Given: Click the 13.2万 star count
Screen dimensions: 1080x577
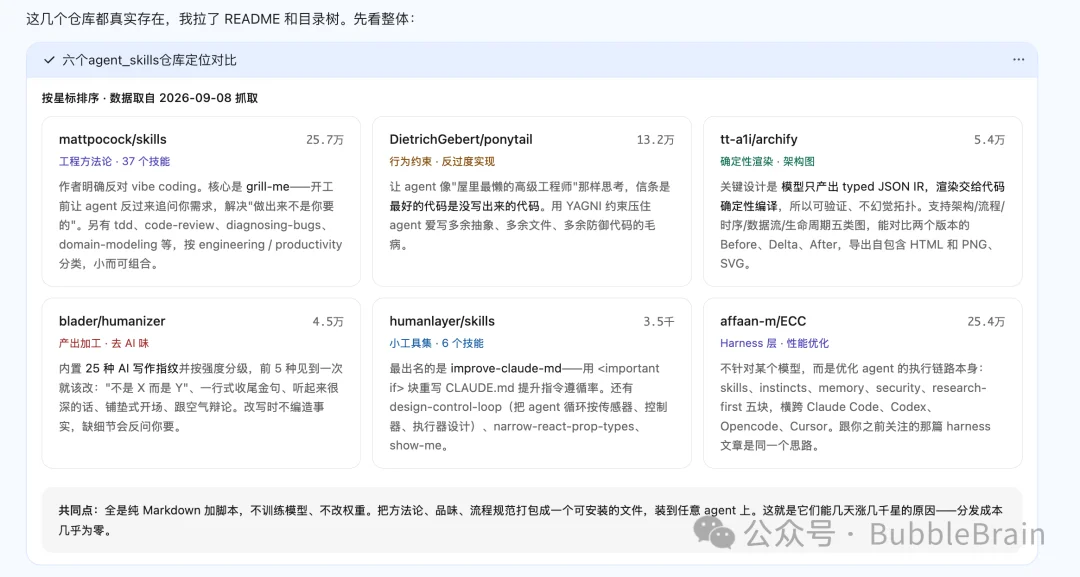Looking at the screenshot, I should tap(655, 140).
